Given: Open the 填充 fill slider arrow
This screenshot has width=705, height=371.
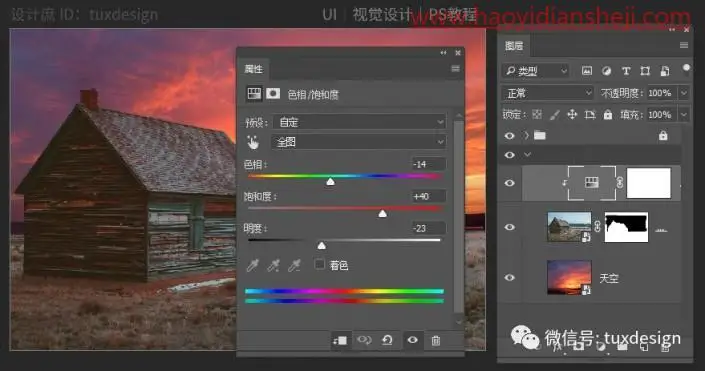Looking at the screenshot, I should point(683,115).
